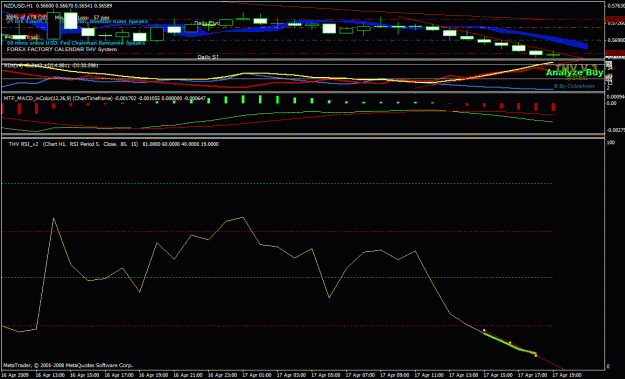Viewport: 625px width, 379px height.
Task: Select the '17 Apr 07:00' time axis label
Action: pyautogui.click(x=360, y=375)
